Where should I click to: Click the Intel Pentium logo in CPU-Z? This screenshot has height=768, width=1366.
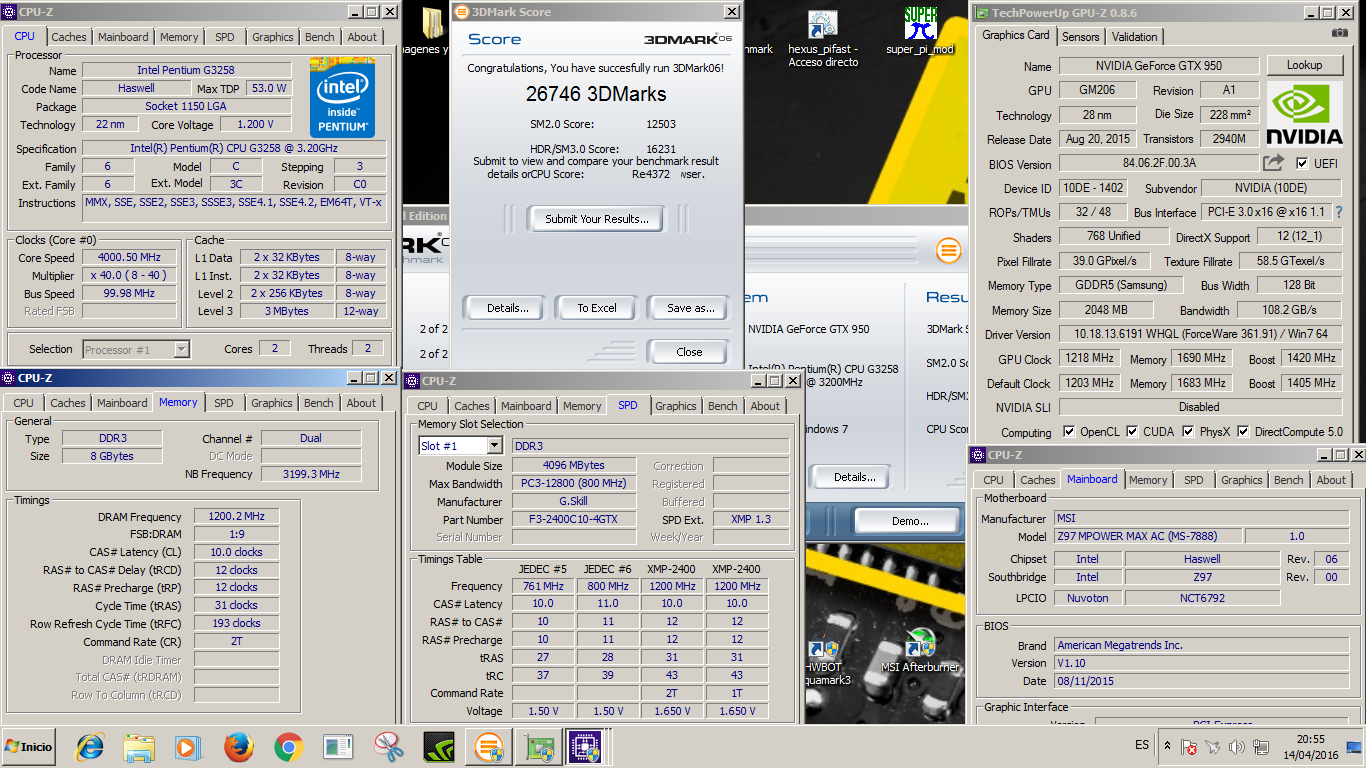click(342, 97)
